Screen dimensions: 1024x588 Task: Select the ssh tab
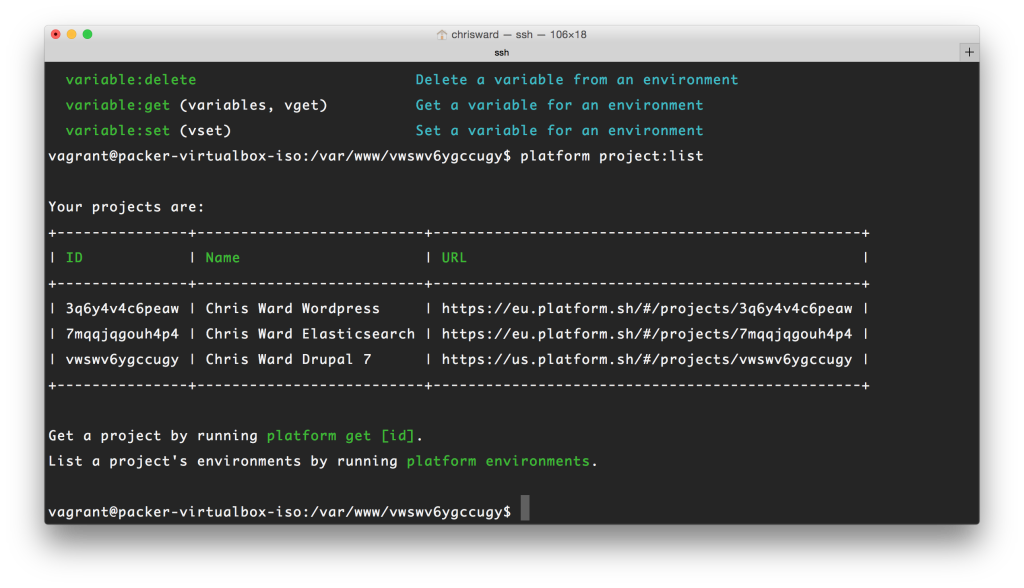click(x=502, y=52)
